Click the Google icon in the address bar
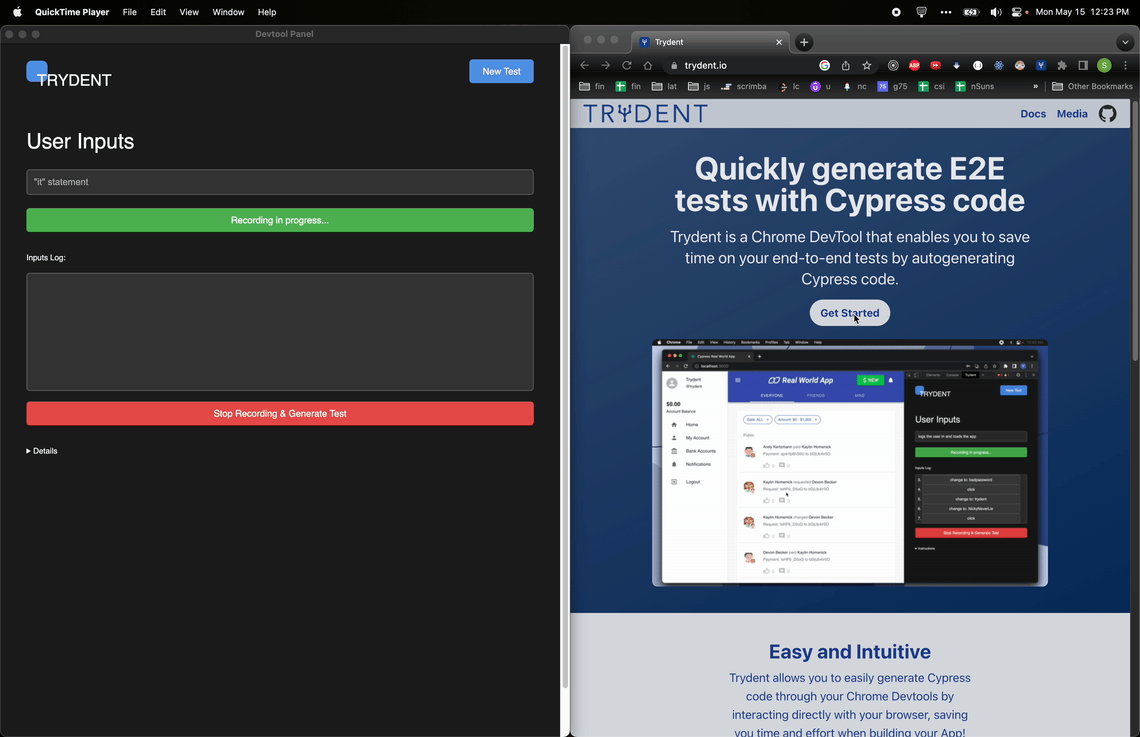1140x737 pixels. (x=824, y=65)
